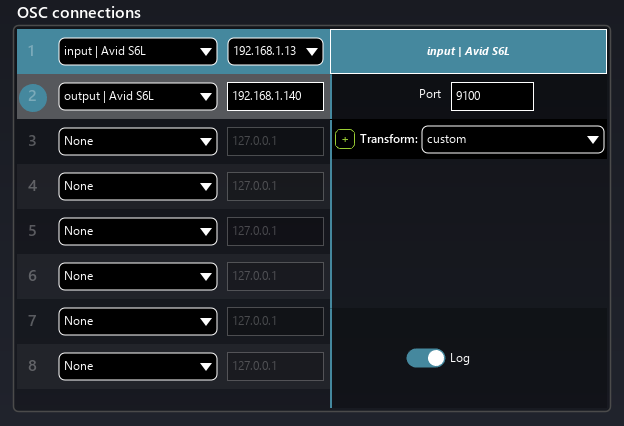Select connection row number 5
This screenshot has width=624, height=426.
32,231
